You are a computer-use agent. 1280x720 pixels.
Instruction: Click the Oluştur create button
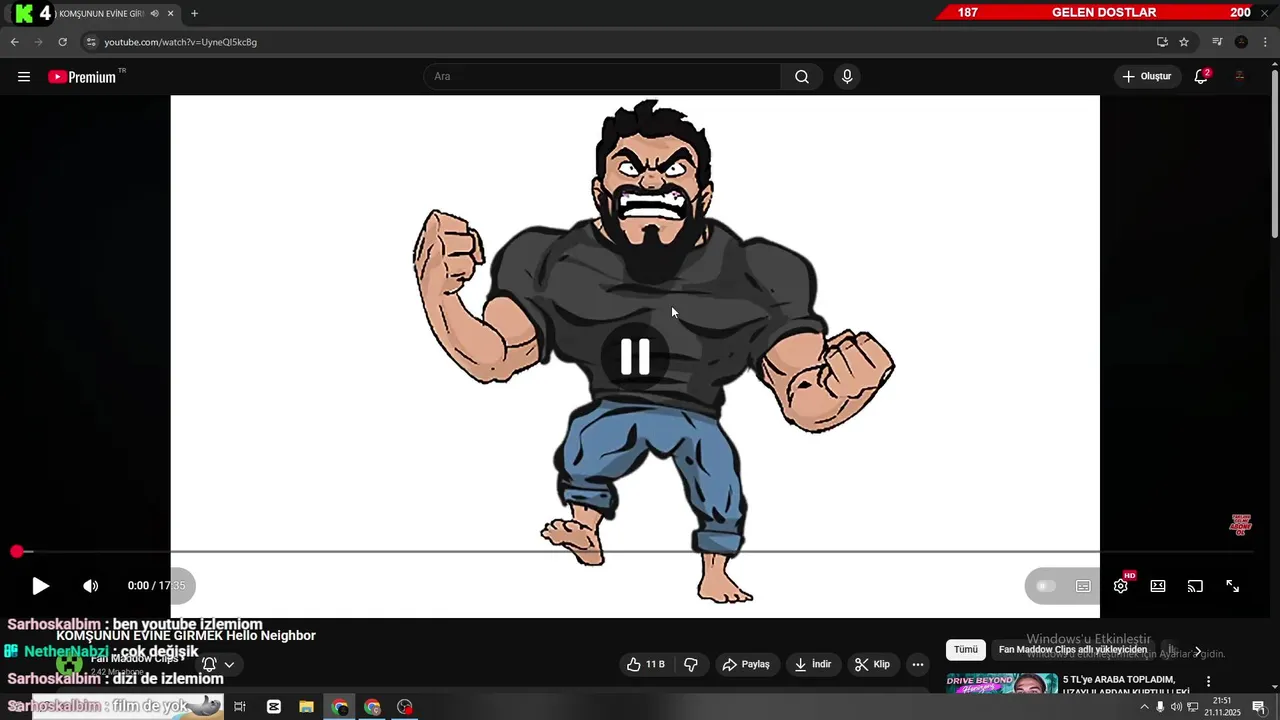click(x=1147, y=77)
